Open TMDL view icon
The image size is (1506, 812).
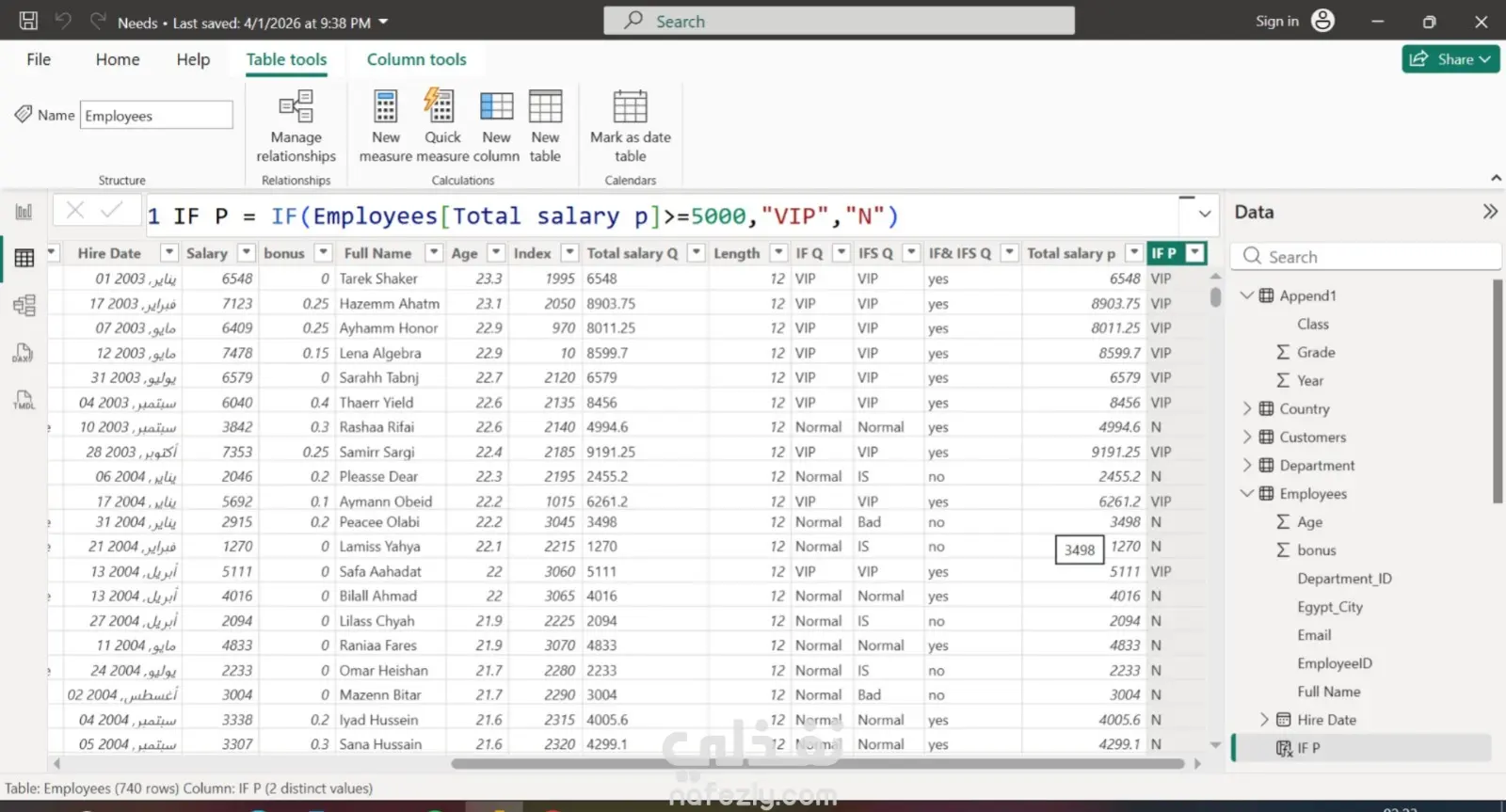pos(24,399)
